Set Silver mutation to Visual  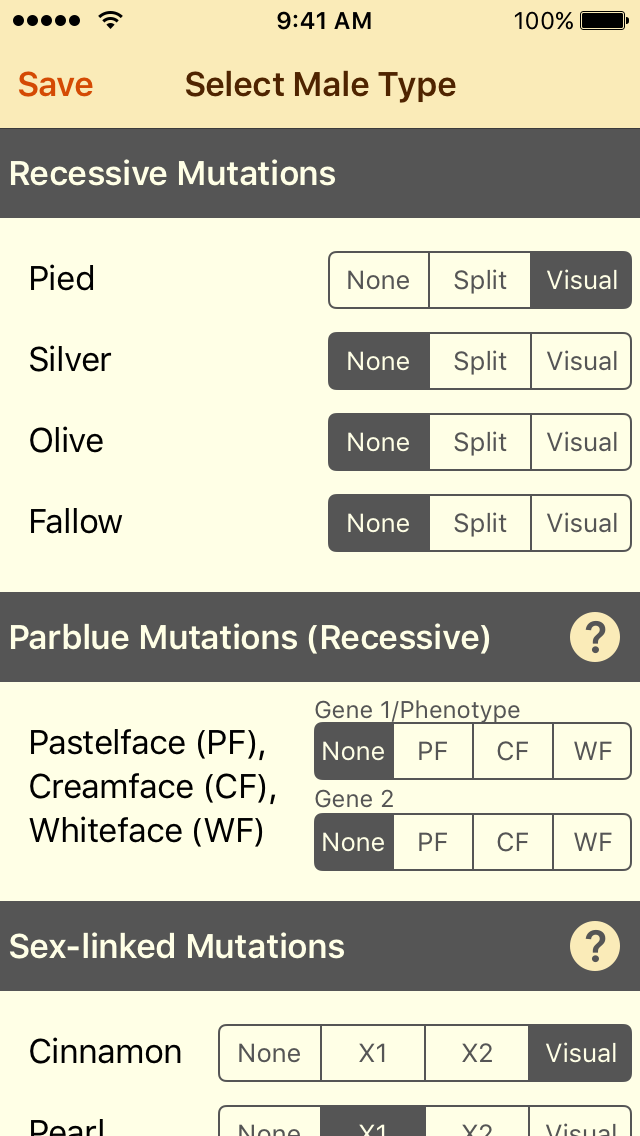pyautogui.click(x=581, y=361)
